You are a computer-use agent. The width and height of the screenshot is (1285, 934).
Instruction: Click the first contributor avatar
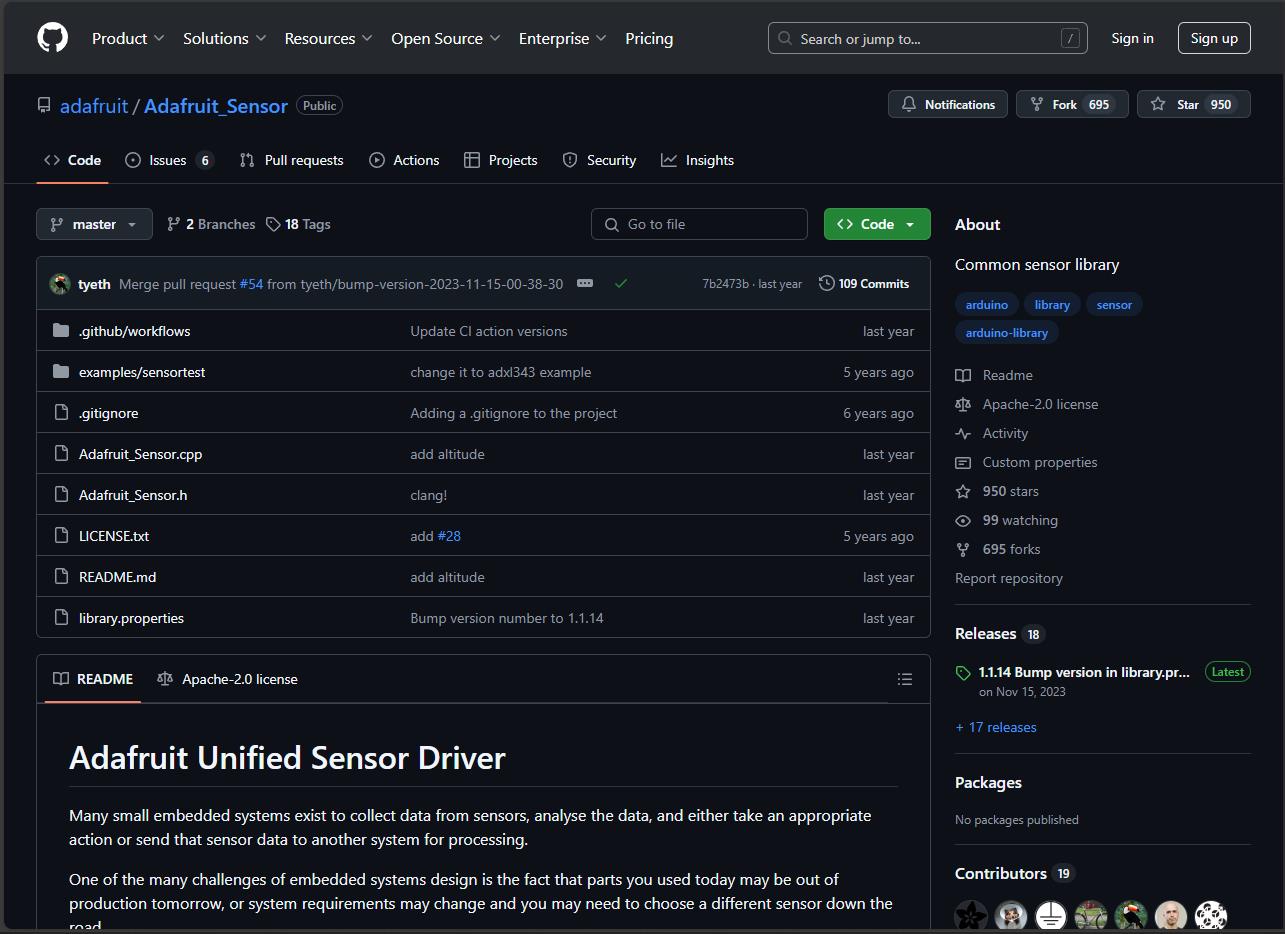pos(971,915)
